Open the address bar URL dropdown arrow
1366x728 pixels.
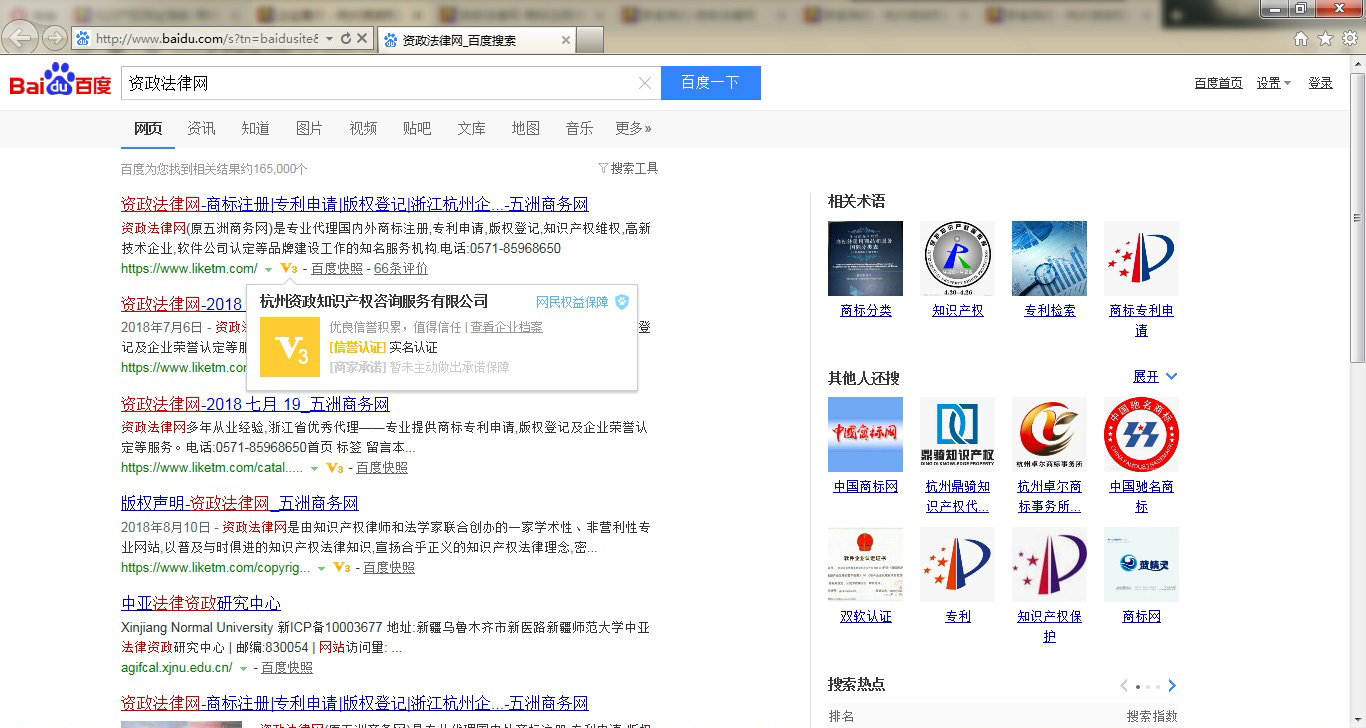(329, 39)
